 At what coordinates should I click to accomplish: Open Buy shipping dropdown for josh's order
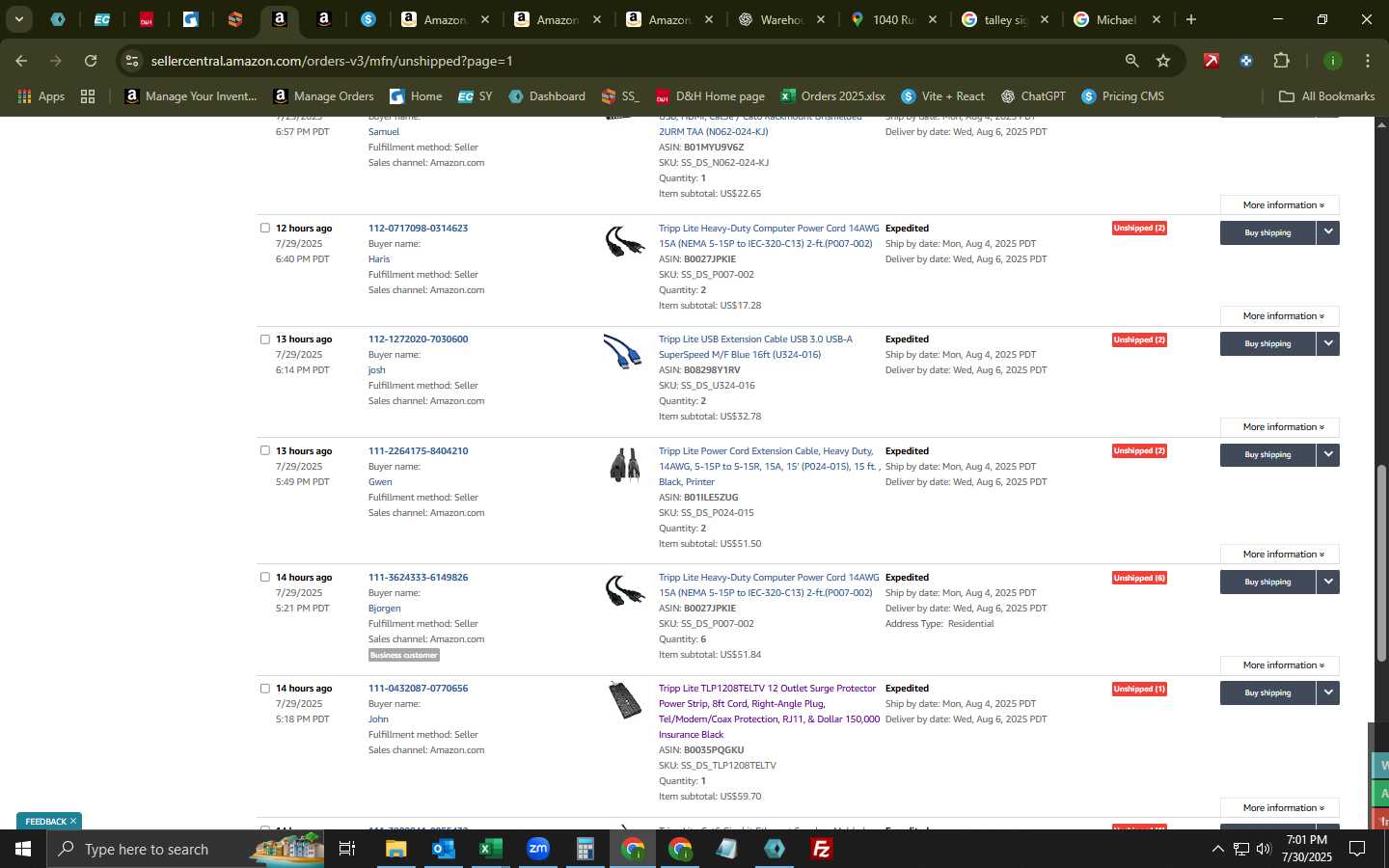[1328, 343]
